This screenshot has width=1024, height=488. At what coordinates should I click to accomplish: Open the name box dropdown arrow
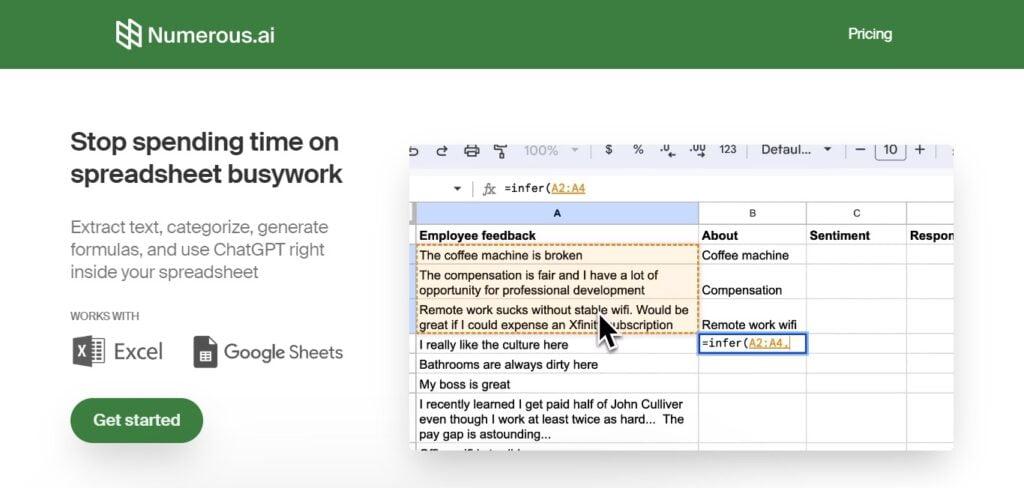[457, 189]
